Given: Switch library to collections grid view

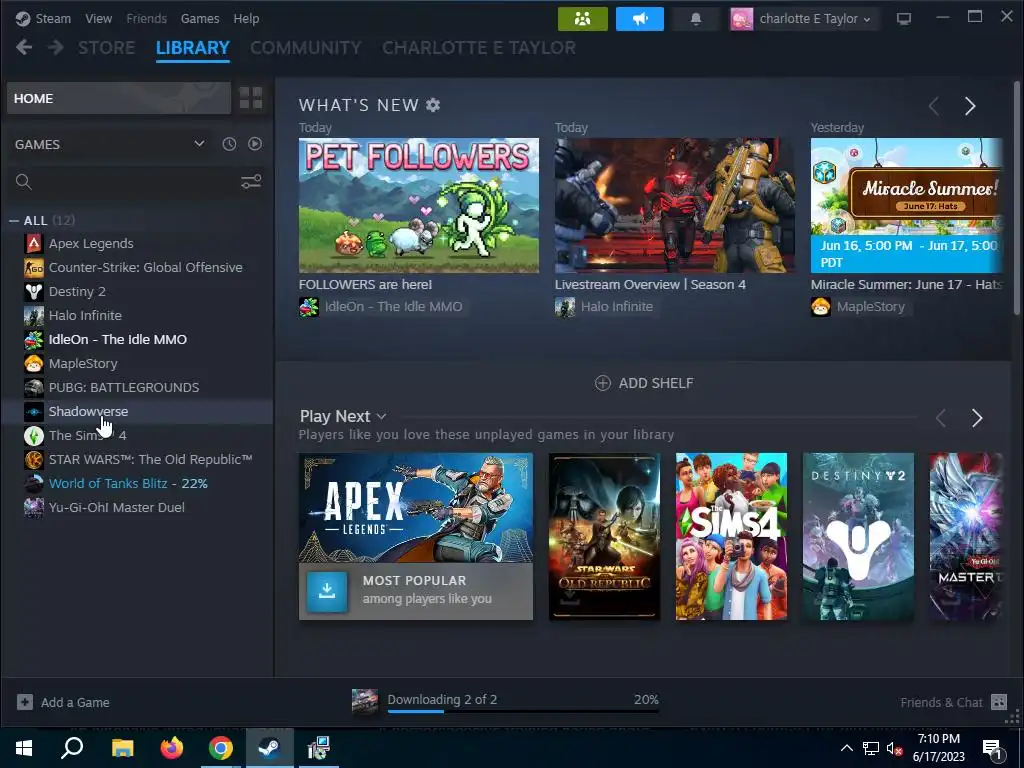Looking at the screenshot, I should pyautogui.click(x=251, y=98).
